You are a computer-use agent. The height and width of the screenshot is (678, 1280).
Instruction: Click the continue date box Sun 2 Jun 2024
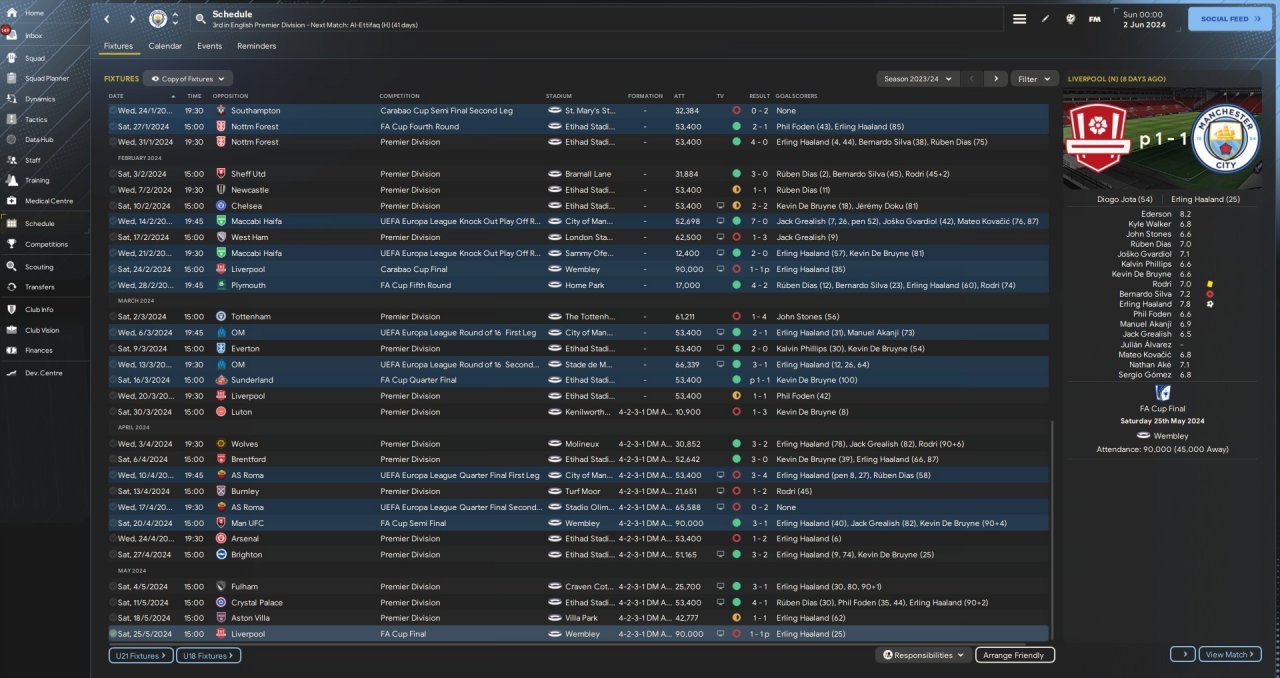pos(1143,19)
